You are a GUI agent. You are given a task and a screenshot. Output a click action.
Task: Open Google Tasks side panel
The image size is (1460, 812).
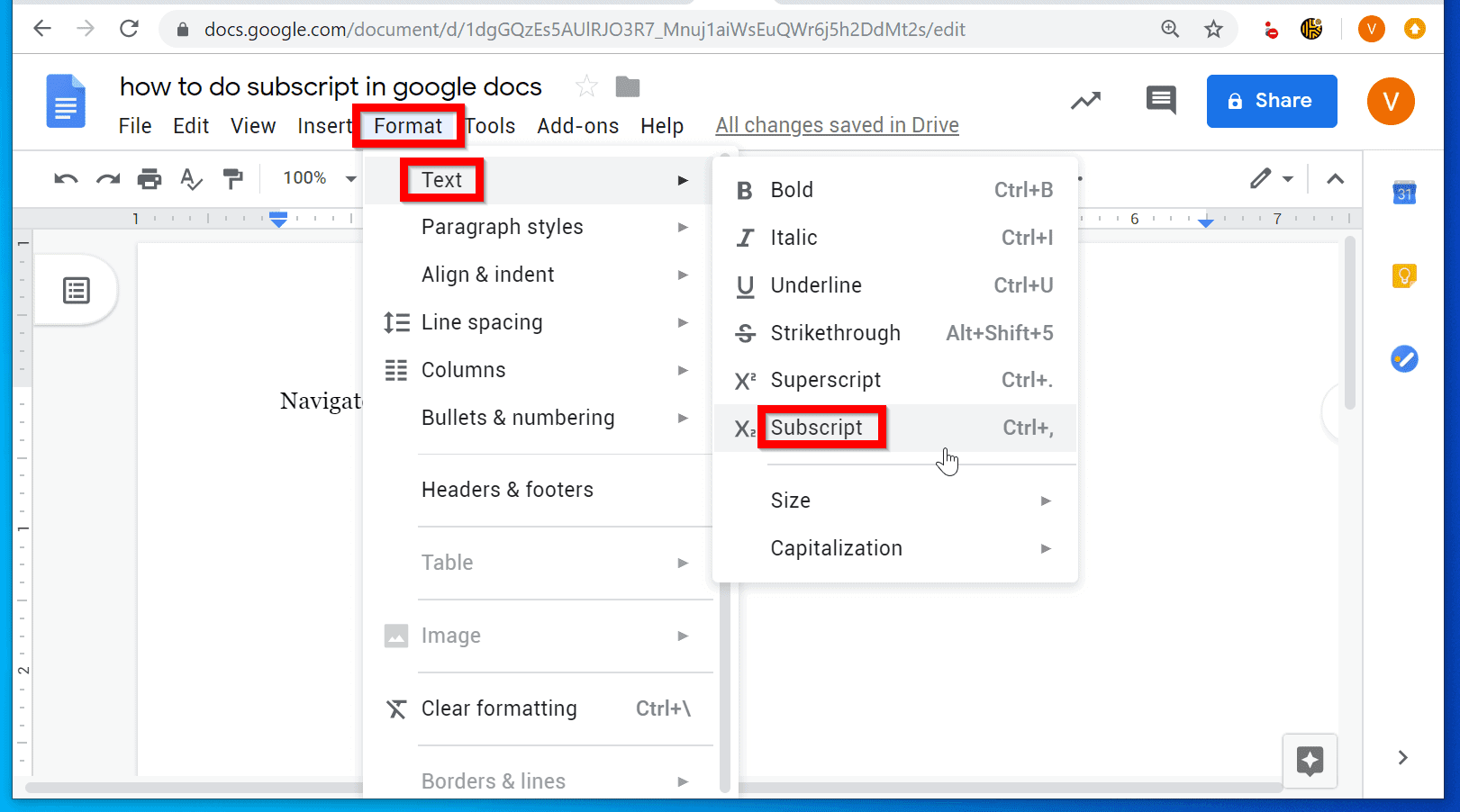point(1404,359)
